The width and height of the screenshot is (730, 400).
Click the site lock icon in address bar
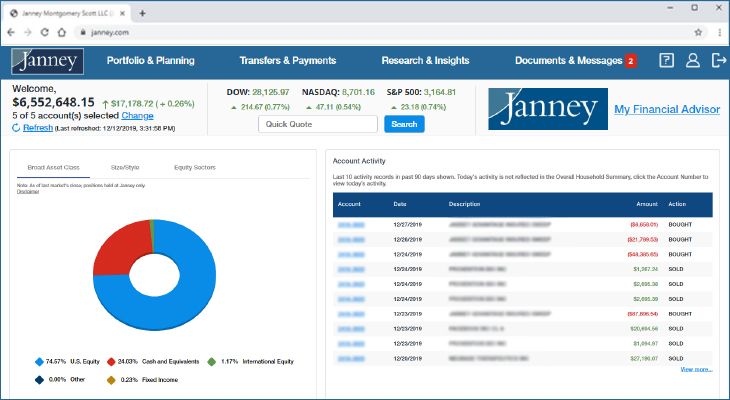(x=83, y=32)
